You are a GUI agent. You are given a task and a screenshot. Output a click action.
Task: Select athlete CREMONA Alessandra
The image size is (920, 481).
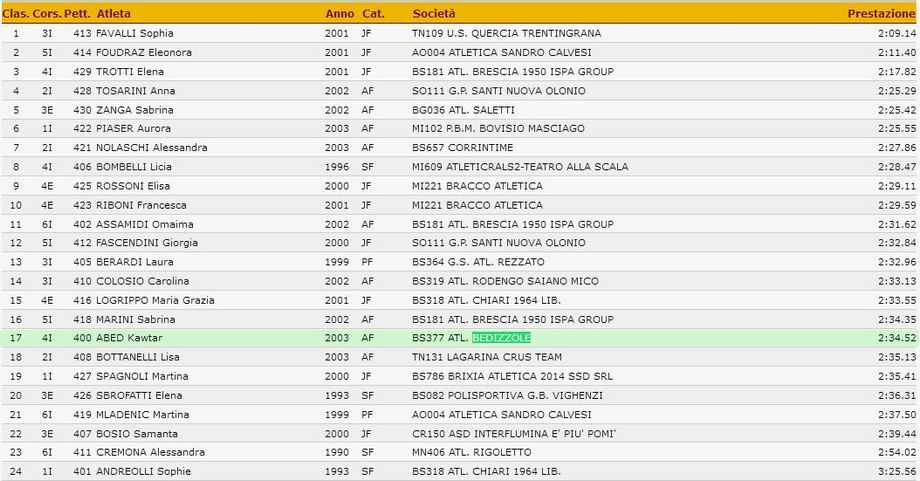150,452
